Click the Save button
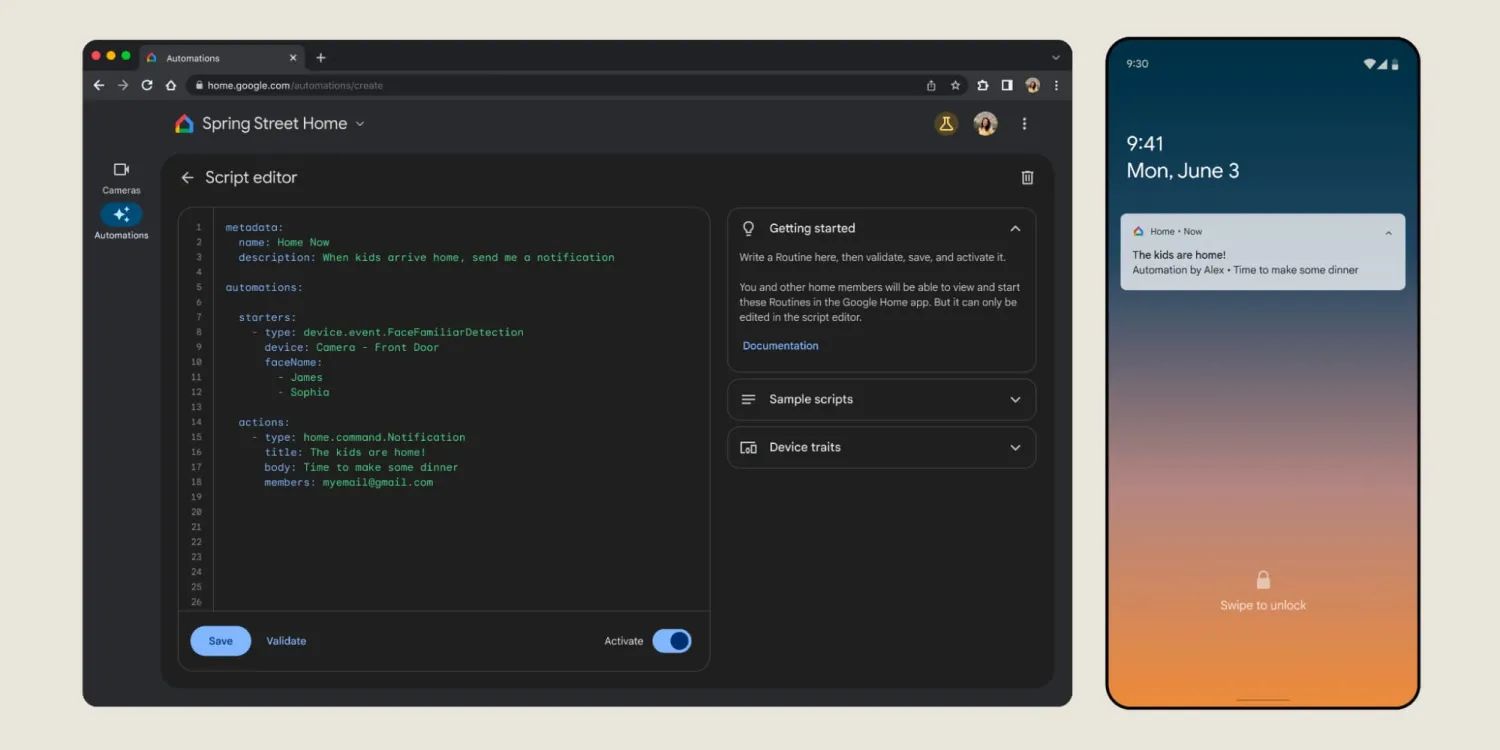The width and height of the screenshot is (1500, 750). click(220, 641)
